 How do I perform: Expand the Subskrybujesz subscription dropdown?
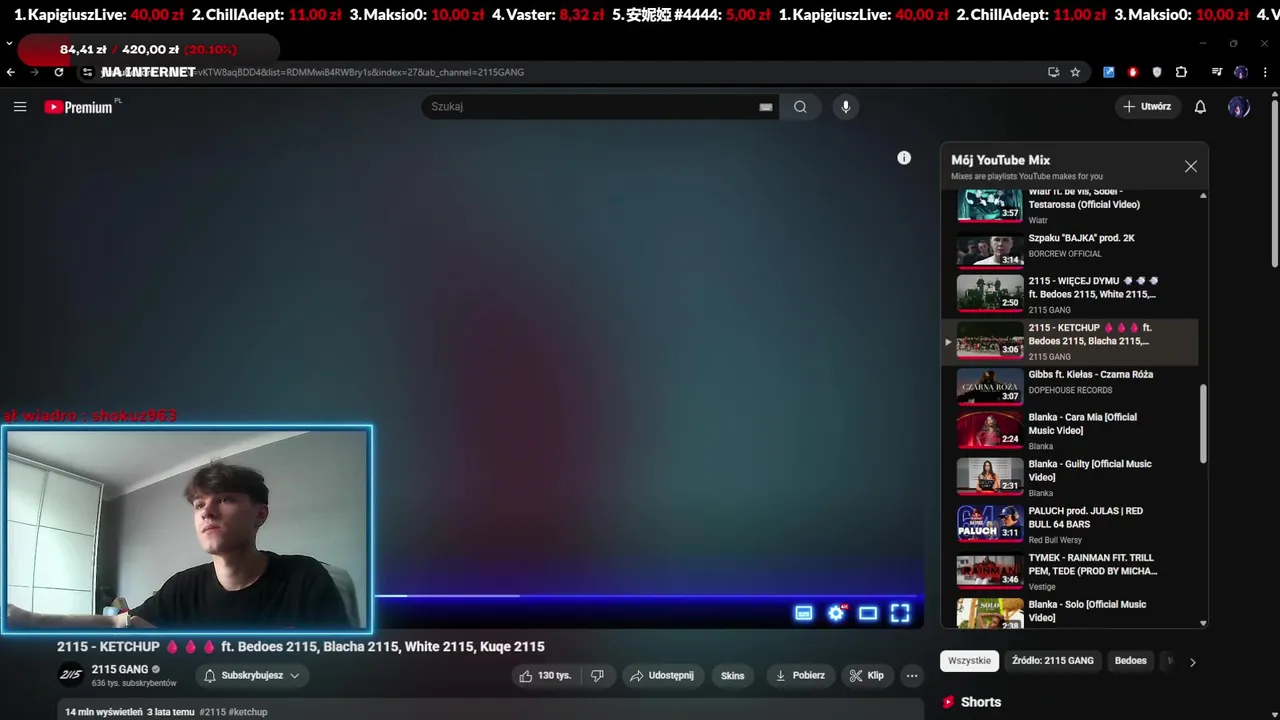pyautogui.click(x=252, y=676)
